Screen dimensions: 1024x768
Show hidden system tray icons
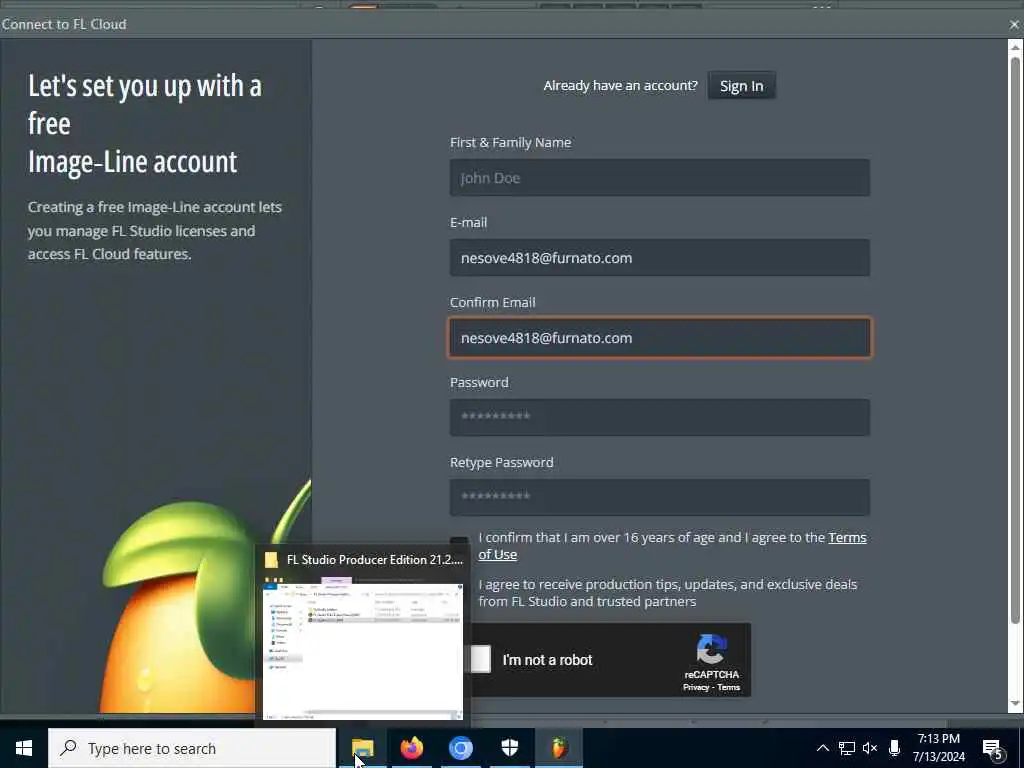tap(823, 748)
